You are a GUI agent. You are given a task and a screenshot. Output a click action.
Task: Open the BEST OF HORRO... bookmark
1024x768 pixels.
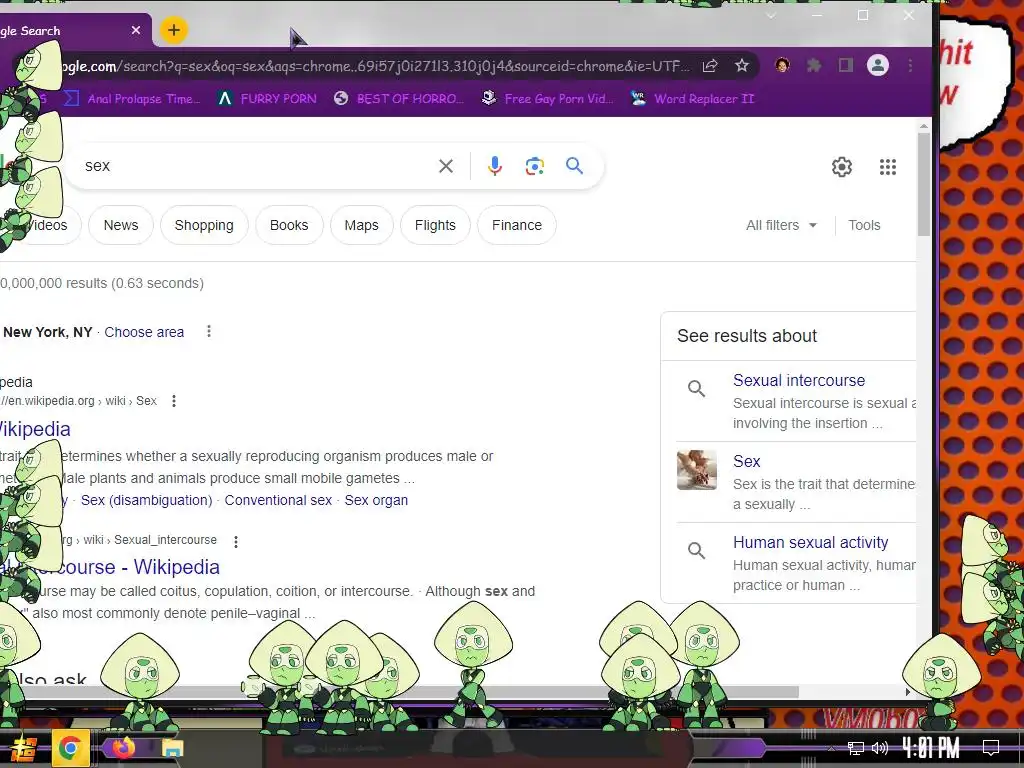click(x=399, y=99)
